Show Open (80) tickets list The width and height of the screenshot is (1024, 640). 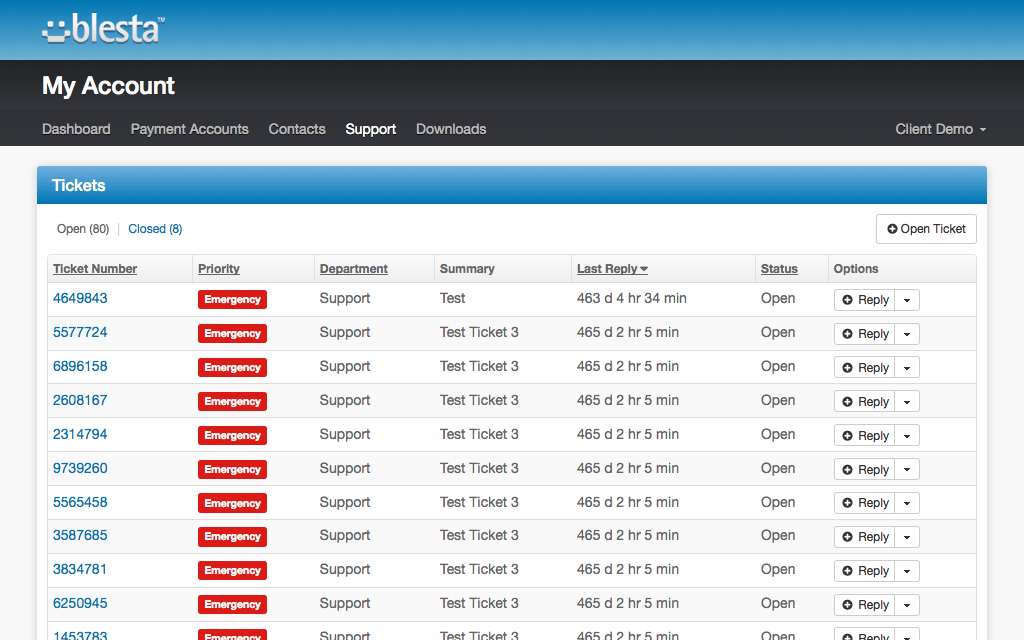click(x=83, y=229)
